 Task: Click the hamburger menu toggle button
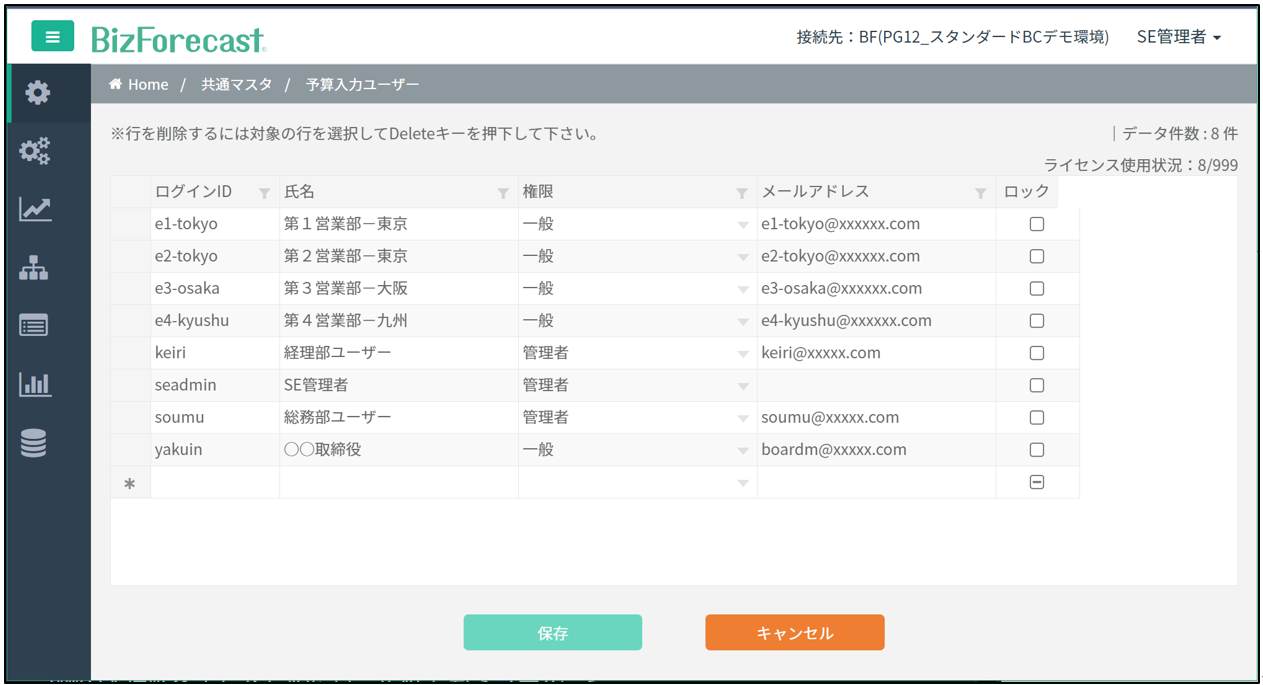[52, 37]
